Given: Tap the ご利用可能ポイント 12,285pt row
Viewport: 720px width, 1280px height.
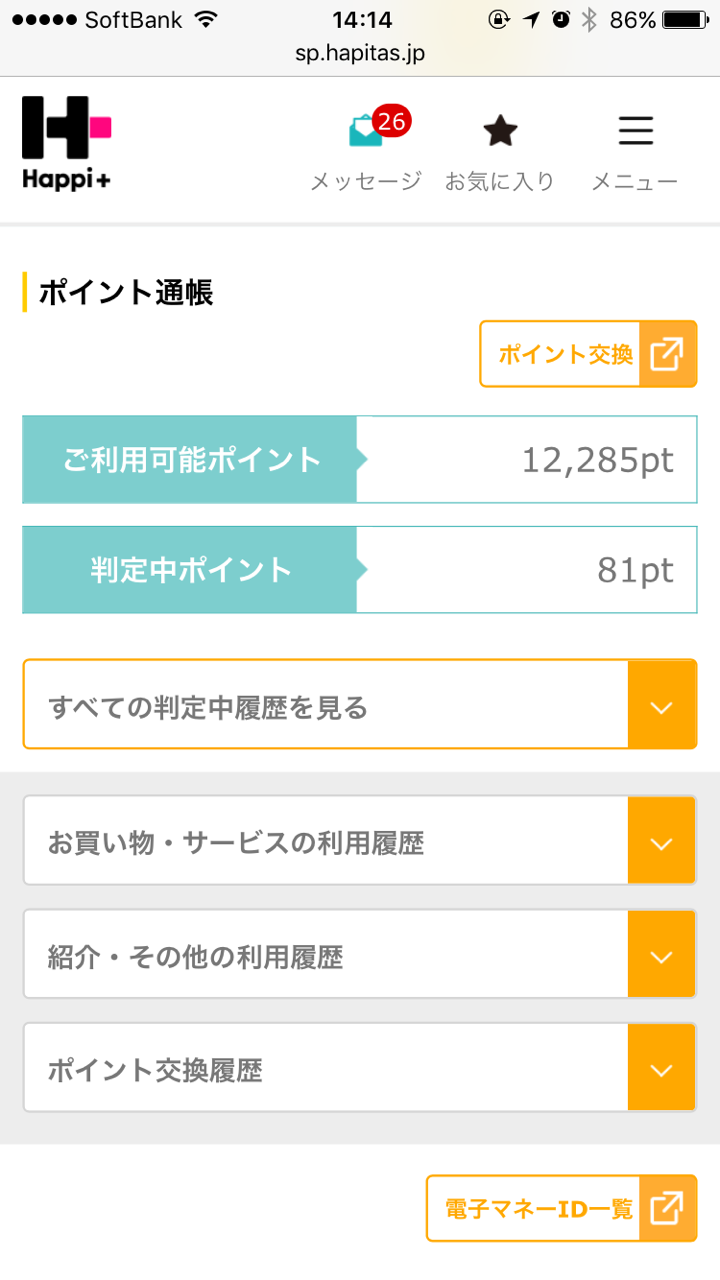Looking at the screenshot, I should coord(360,460).
